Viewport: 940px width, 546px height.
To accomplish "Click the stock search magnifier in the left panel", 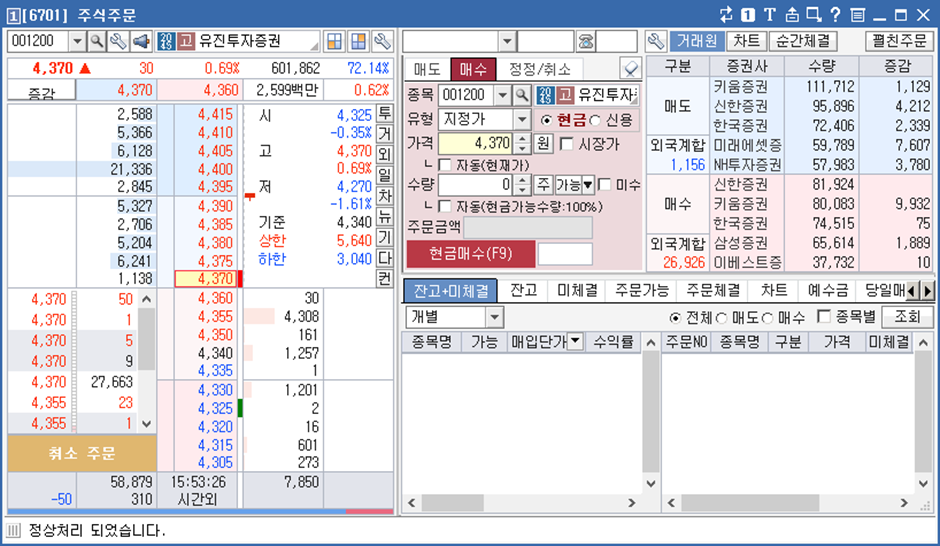I will tap(97, 41).
